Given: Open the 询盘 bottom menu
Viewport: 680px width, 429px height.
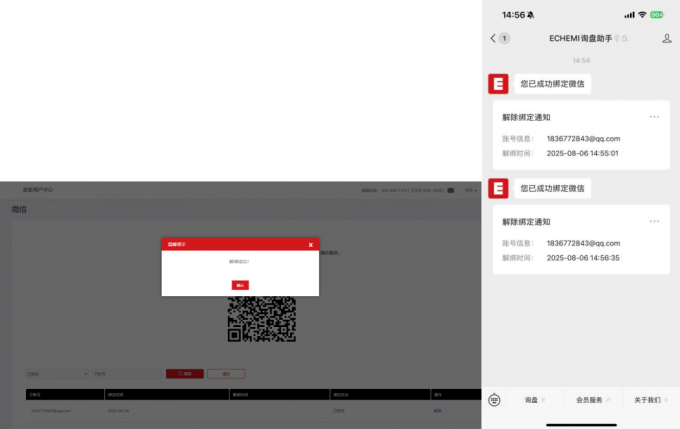Looking at the screenshot, I should (535, 400).
